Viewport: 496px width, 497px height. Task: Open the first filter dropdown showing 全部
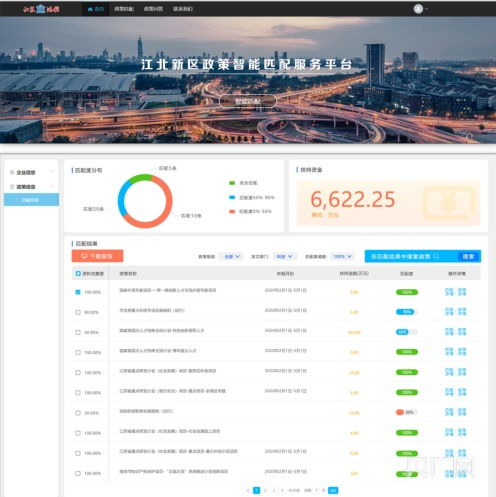232,256
